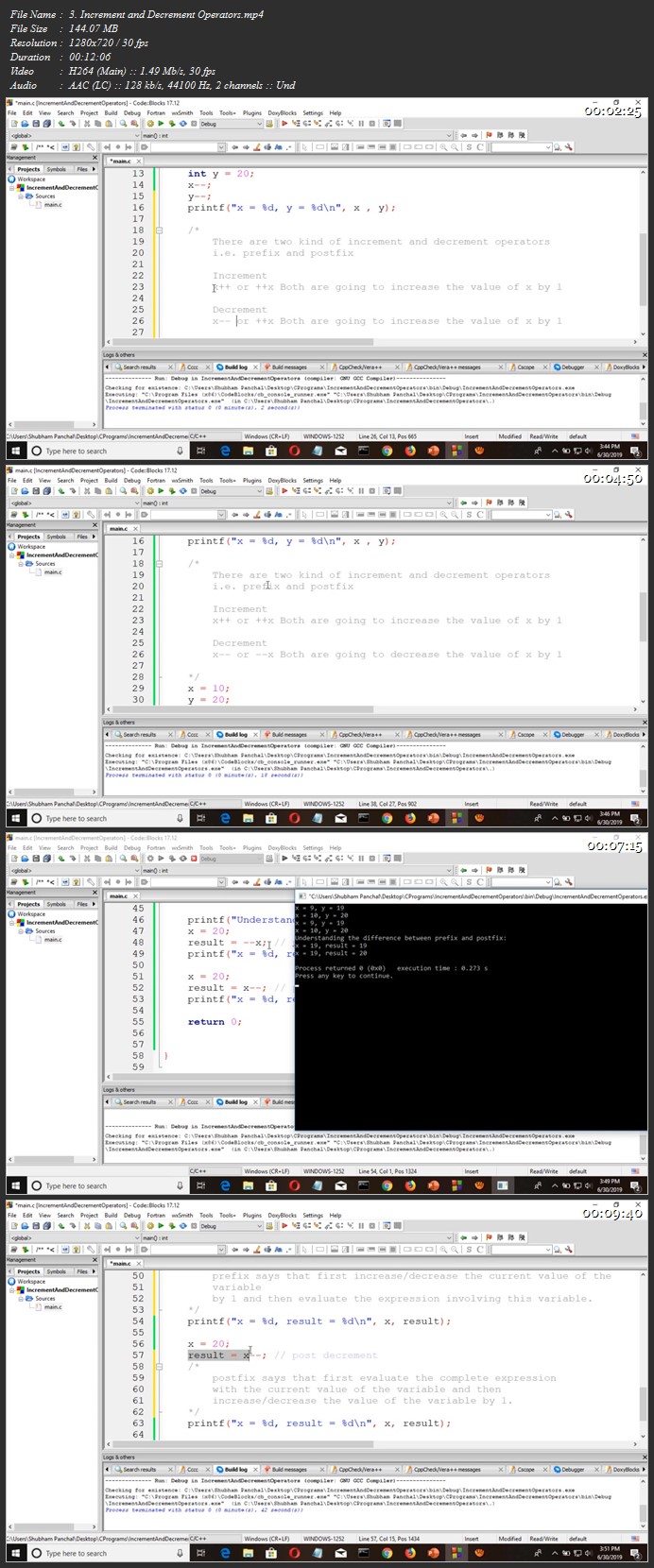The width and height of the screenshot is (654, 1568).
Task: Click Undo arrow in 00:02:25 frame toolbar
Action: pyautogui.click(x=60, y=124)
